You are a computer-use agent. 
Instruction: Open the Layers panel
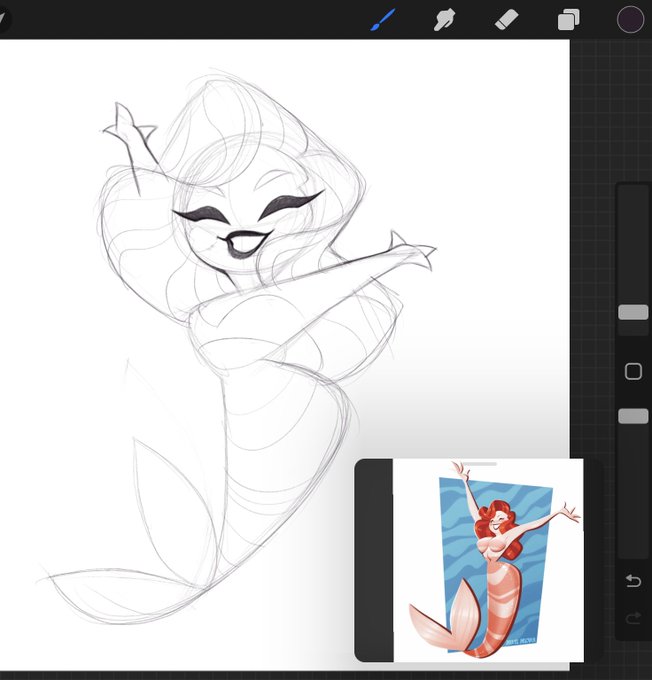[x=568, y=20]
